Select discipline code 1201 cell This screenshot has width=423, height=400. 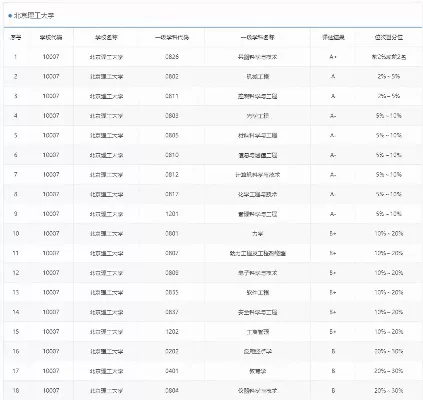[x=172, y=214]
